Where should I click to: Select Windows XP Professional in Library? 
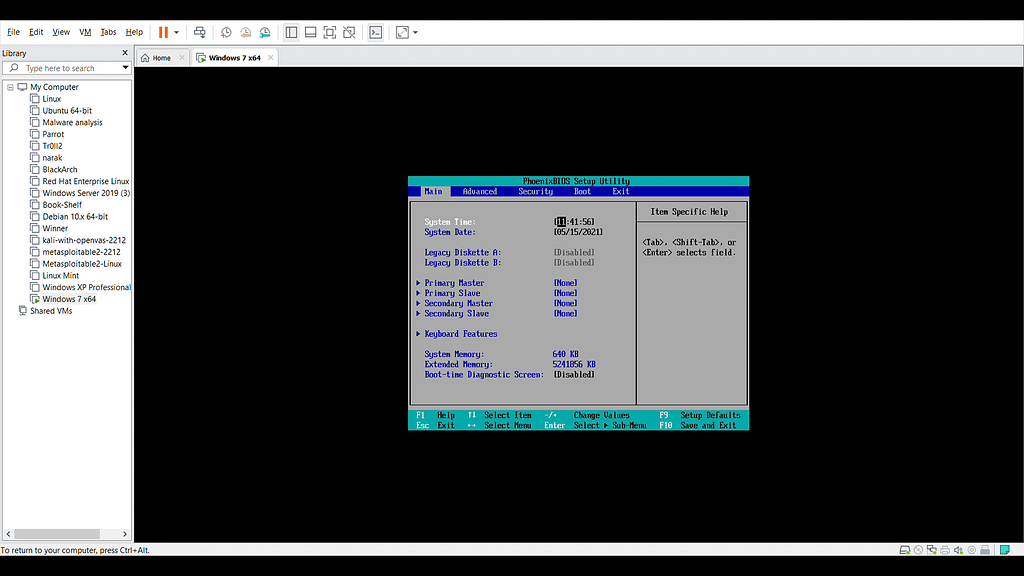tap(87, 287)
